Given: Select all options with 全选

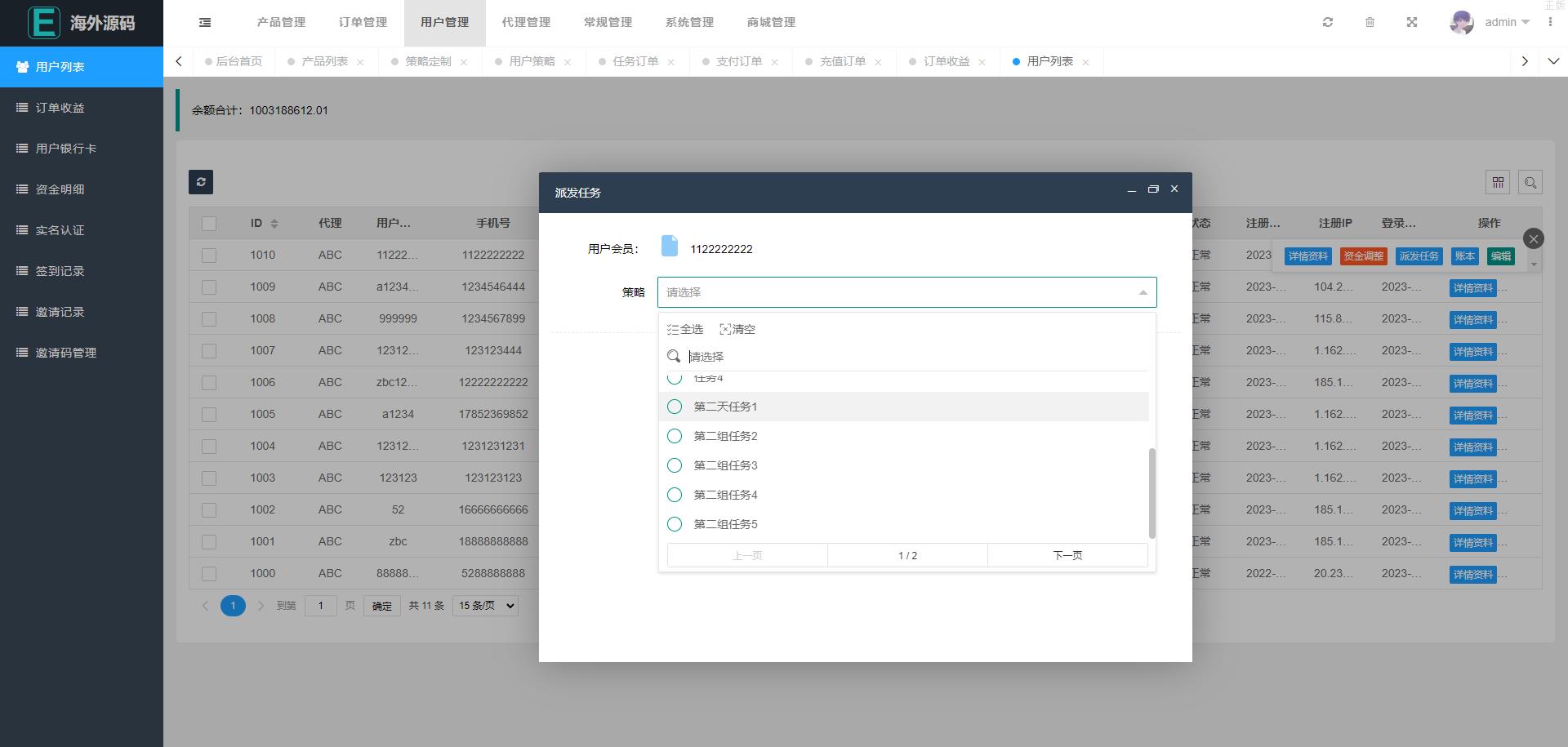Looking at the screenshot, I should tap(685, 330).
